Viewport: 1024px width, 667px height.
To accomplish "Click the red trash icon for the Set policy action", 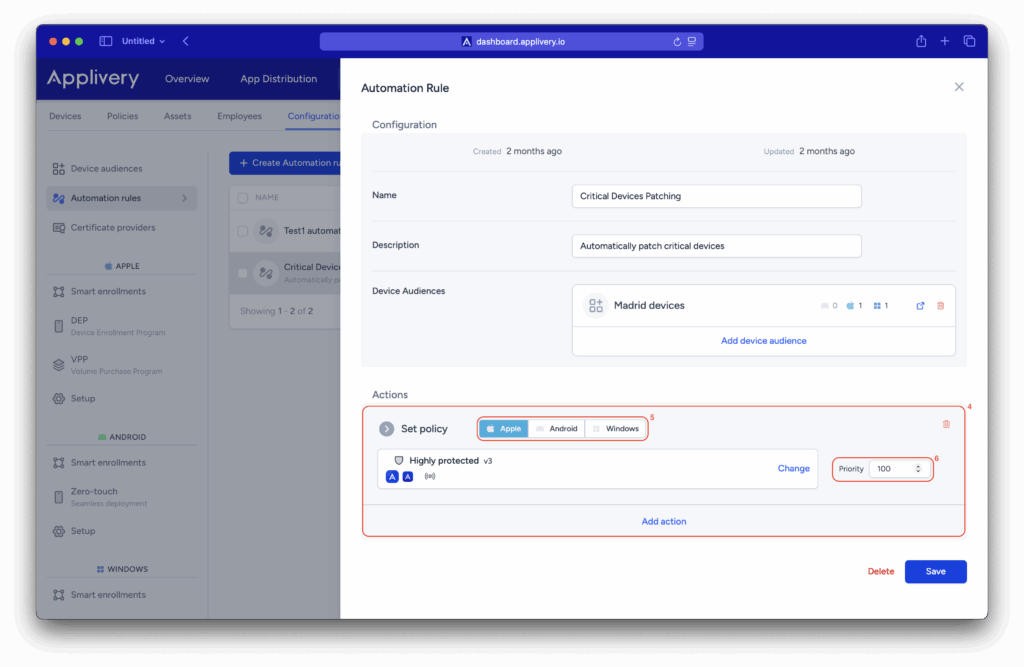I will pyautogui.click(x=946, y=424).
